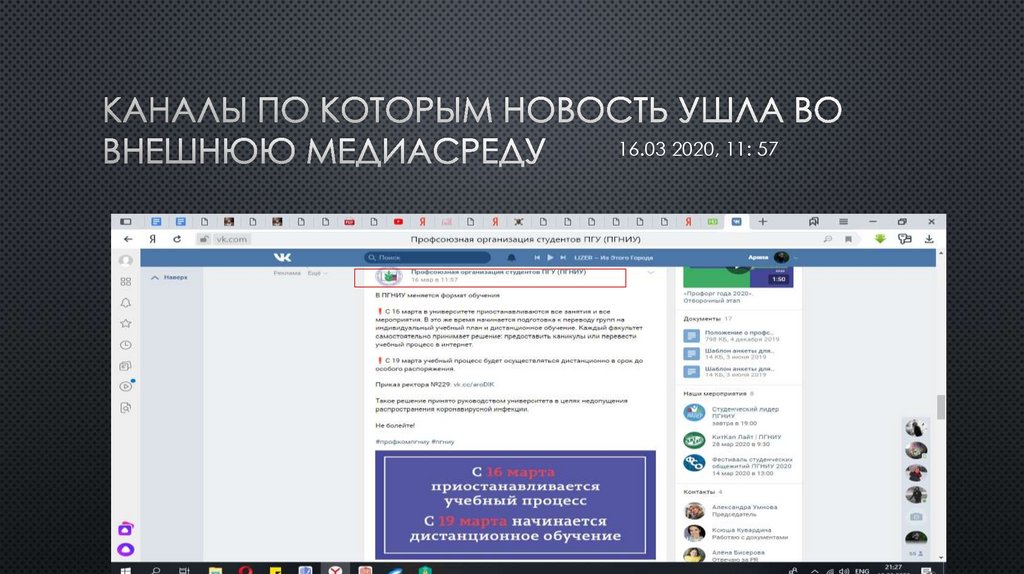
Task: Click the page vertical scrollbar thumb
Action: 940,407
